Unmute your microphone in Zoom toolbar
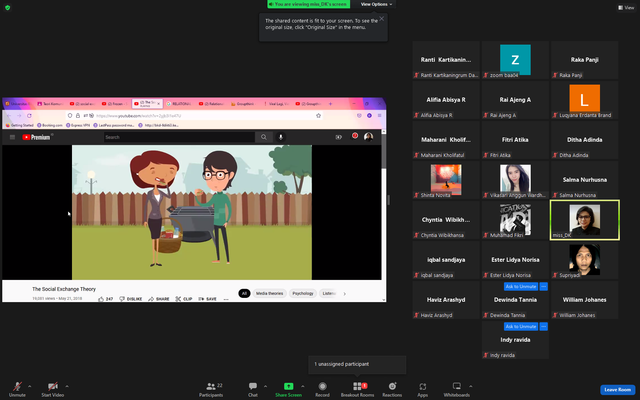The image size is (640, 400). pyautogui.click(x=17, y=389)
